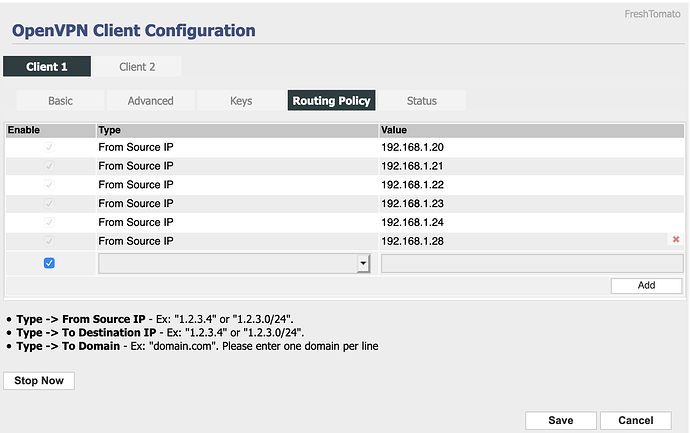Open the Keys tab
The image size is (690, 433).
coord(241,100)
